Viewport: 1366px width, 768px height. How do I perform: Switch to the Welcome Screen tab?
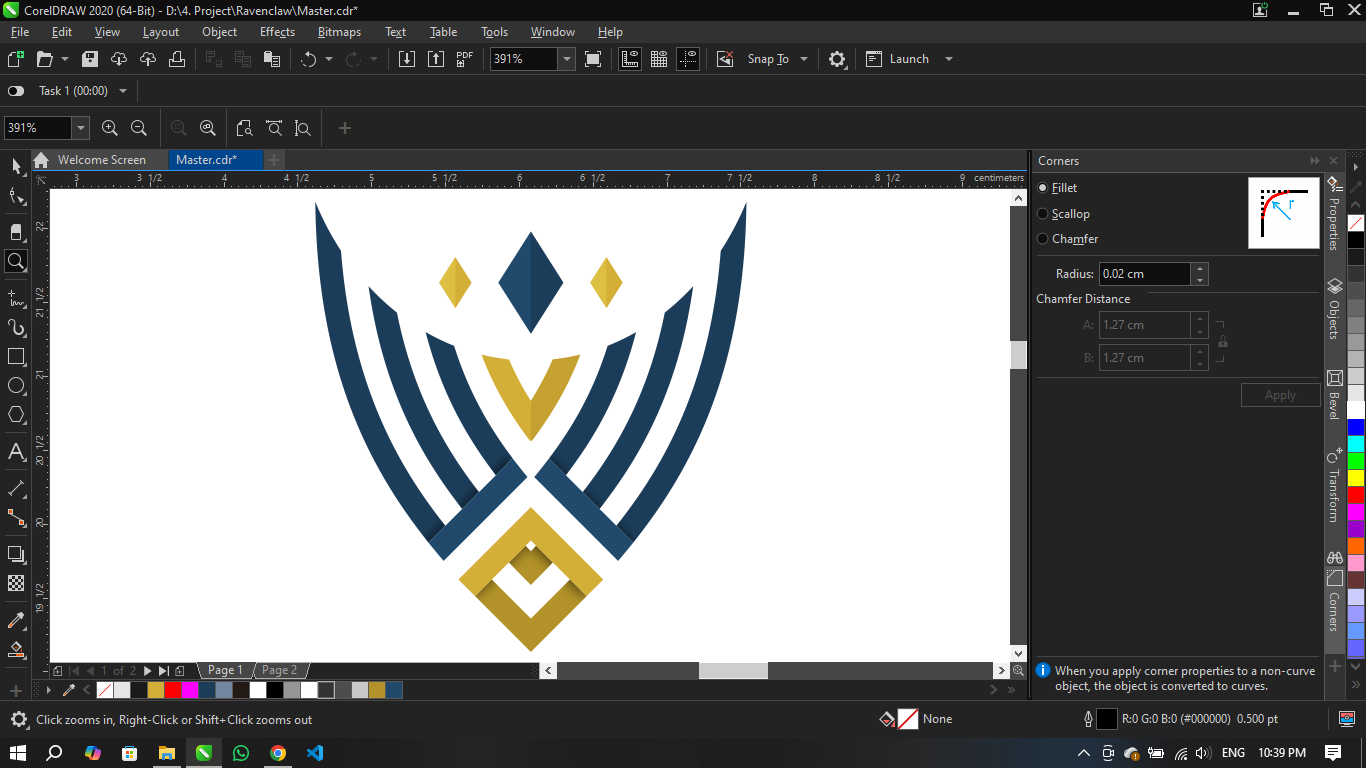[x=101, y=160]
